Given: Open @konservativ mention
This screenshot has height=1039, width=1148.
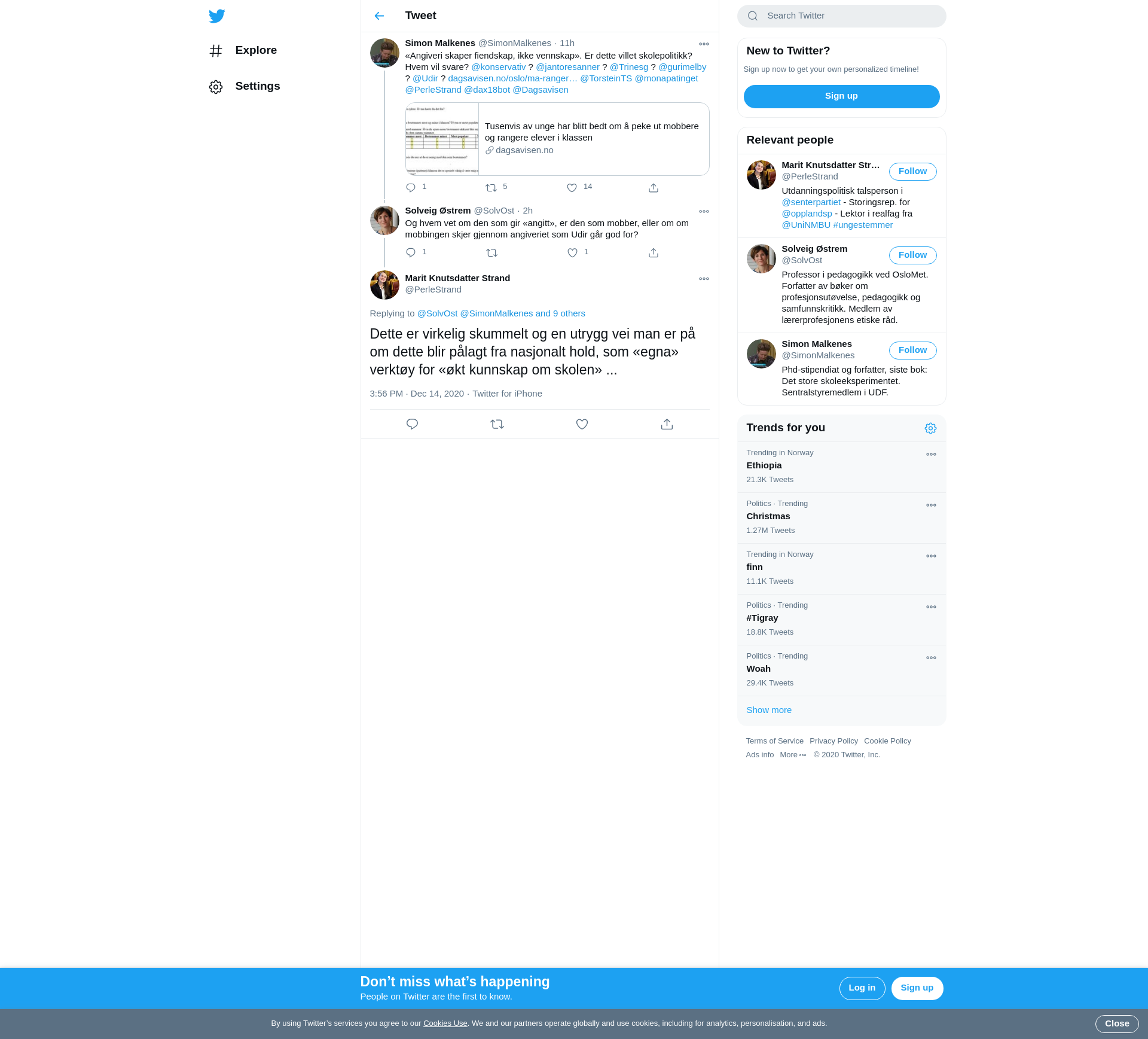Looking at the screenshot, I should pos(498,67).
